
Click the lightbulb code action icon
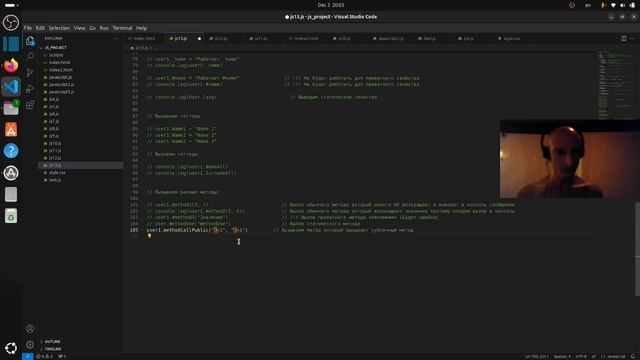[149, 236]
